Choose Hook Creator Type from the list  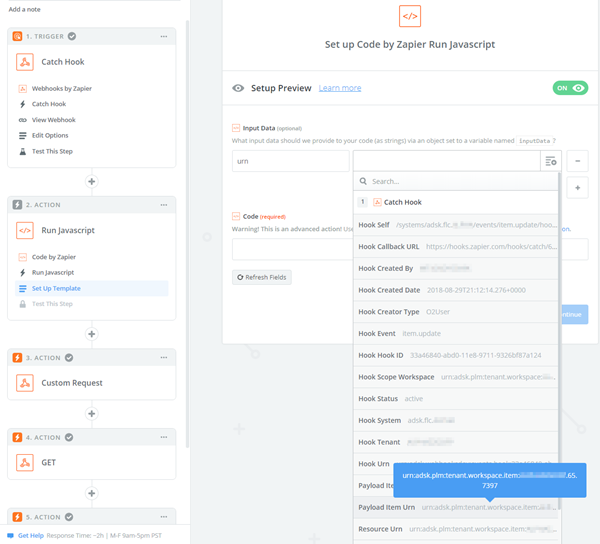456,312
